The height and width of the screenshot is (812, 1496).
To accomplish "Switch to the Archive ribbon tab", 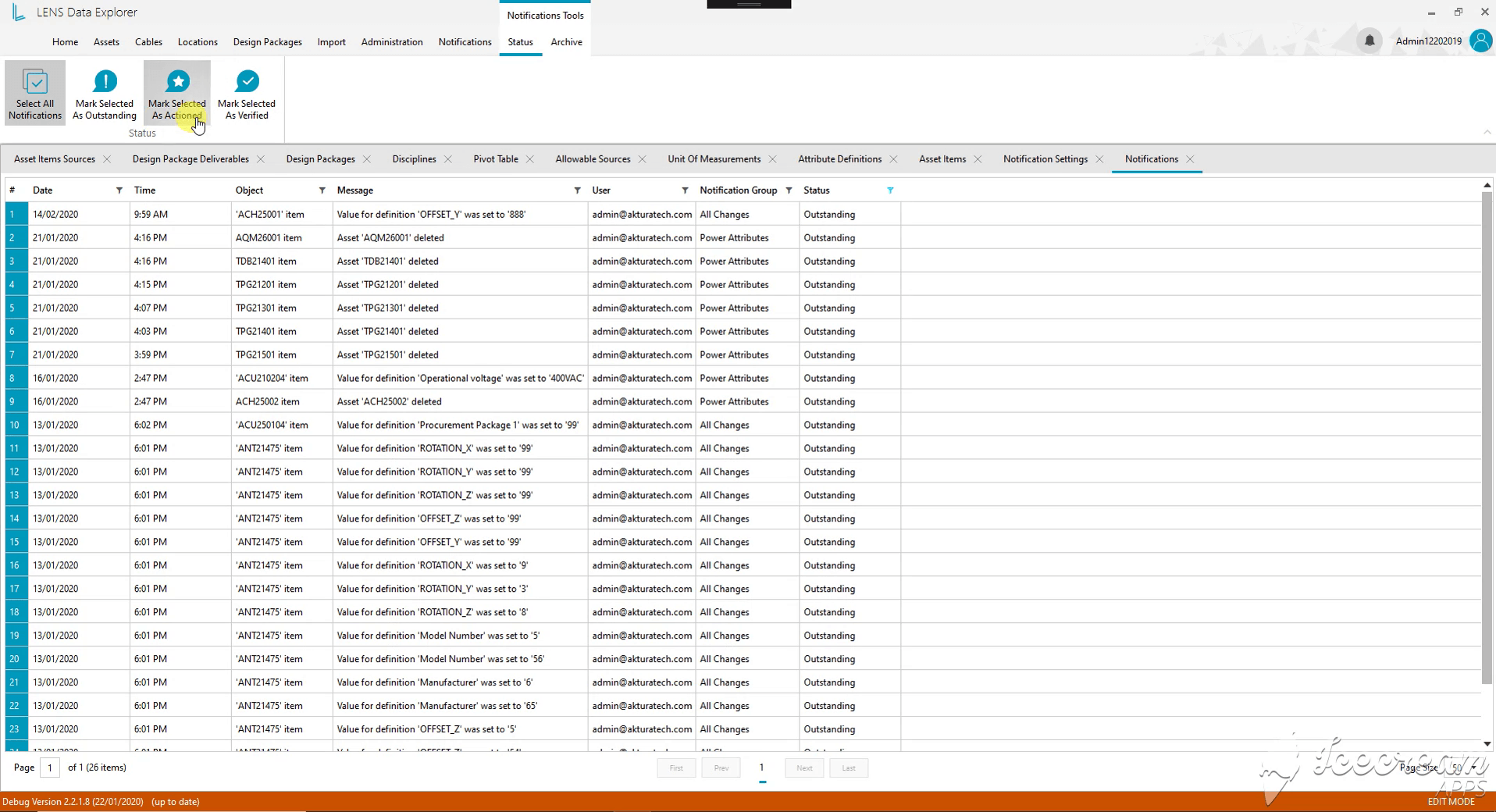I will [566, 42].
